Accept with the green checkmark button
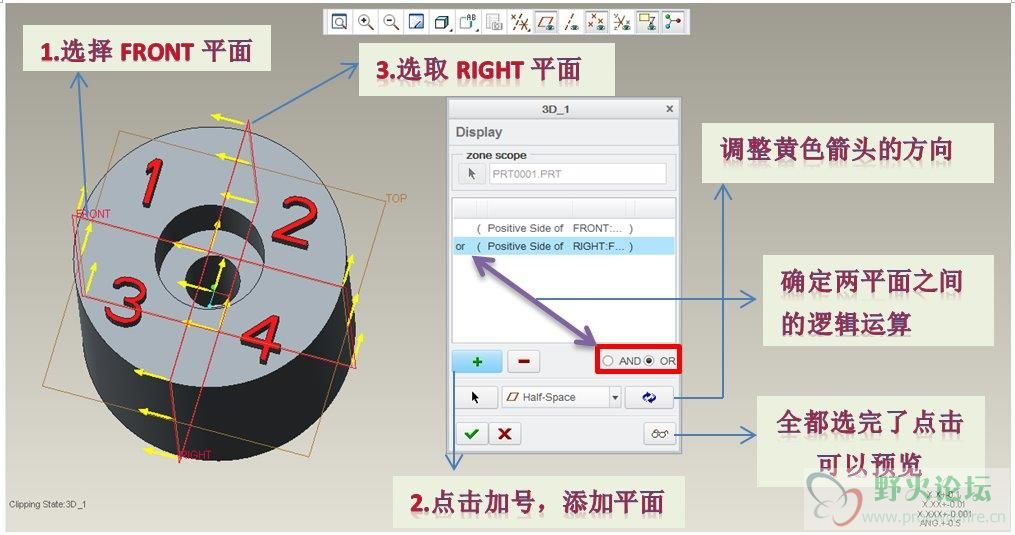Screen dimensions: 1015x535 [x=472, y=433]
